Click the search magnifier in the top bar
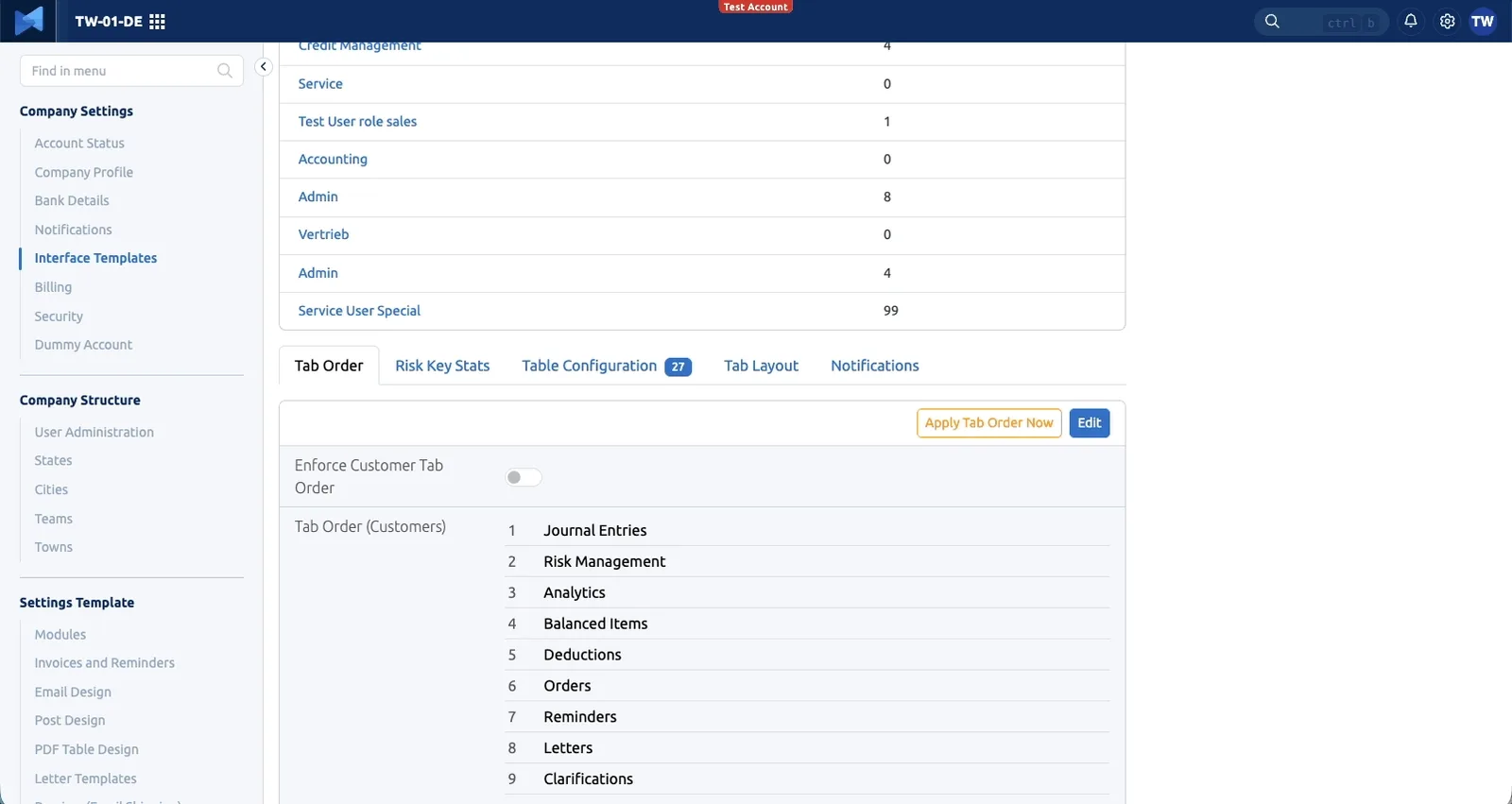This screenshot has height=804, width=1512. (1272, 22)
